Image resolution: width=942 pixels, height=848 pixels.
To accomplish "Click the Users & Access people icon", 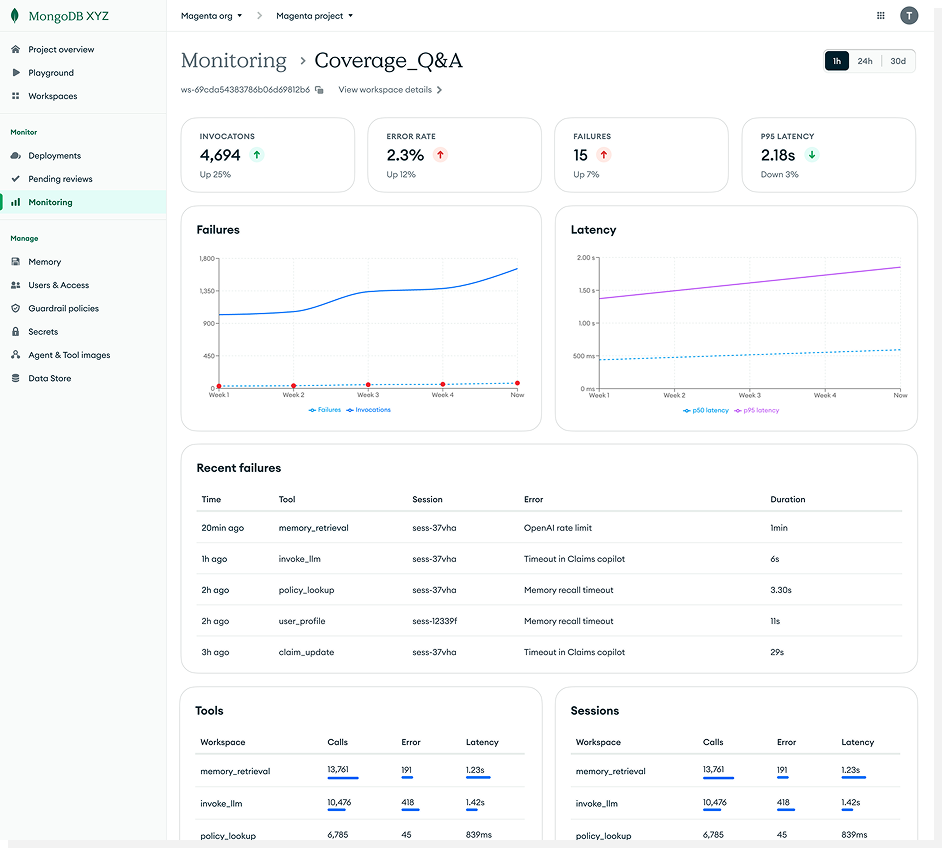I will click(16, 285).
